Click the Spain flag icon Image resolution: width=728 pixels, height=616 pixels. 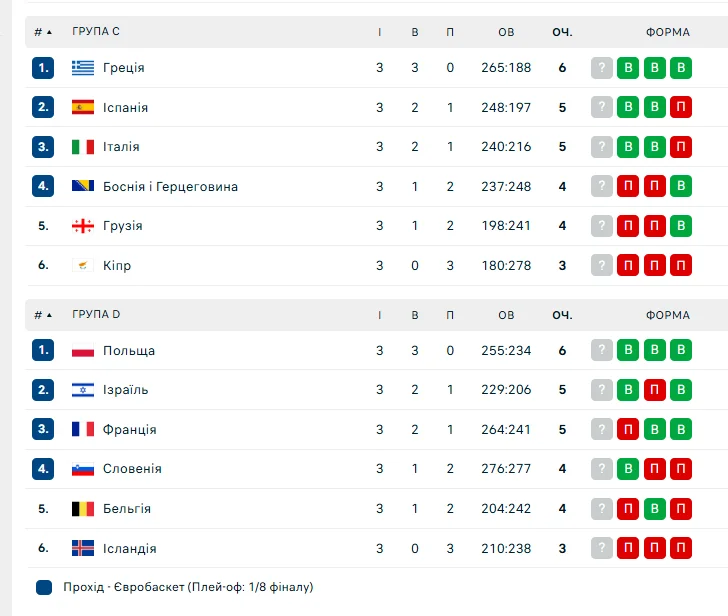pyautogui.click(x=83, y=107)
